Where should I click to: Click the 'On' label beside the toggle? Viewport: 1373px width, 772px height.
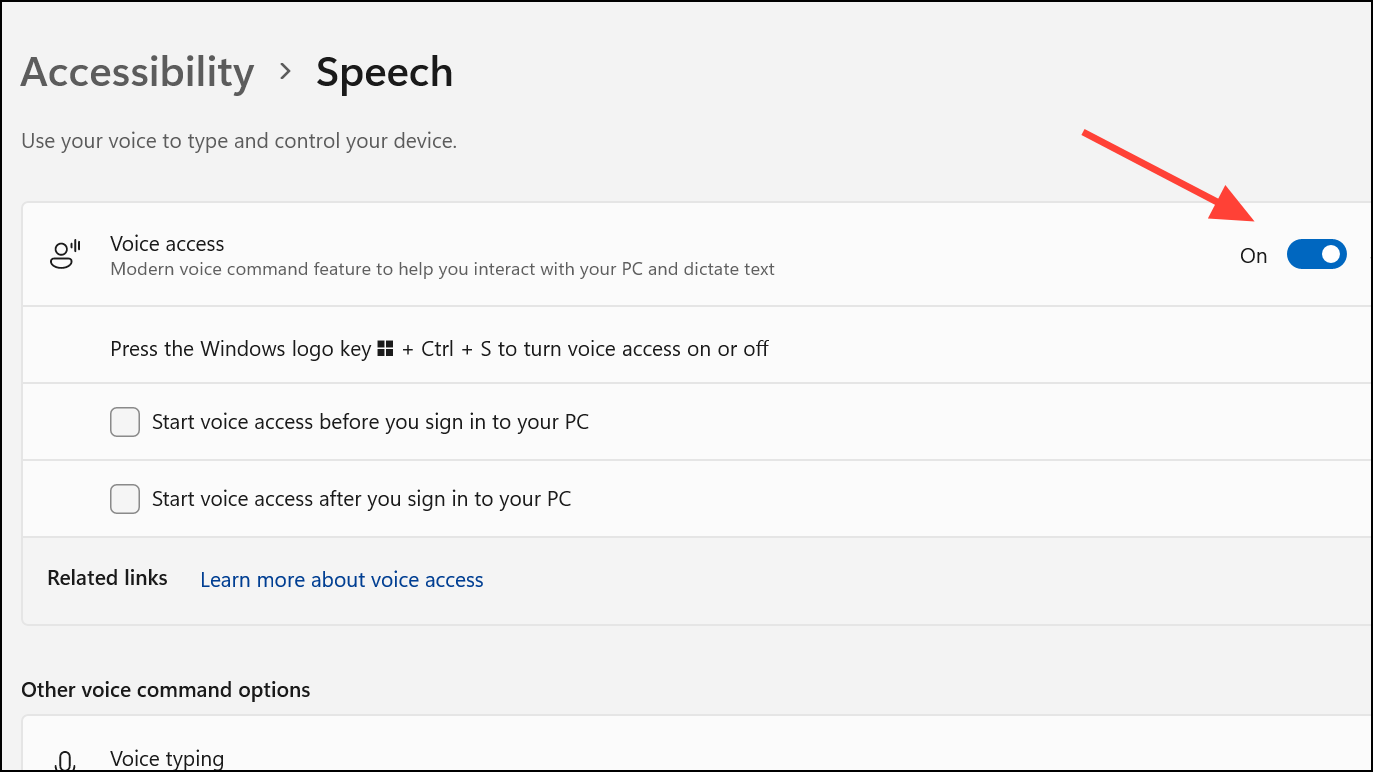tap(1253, 255)
